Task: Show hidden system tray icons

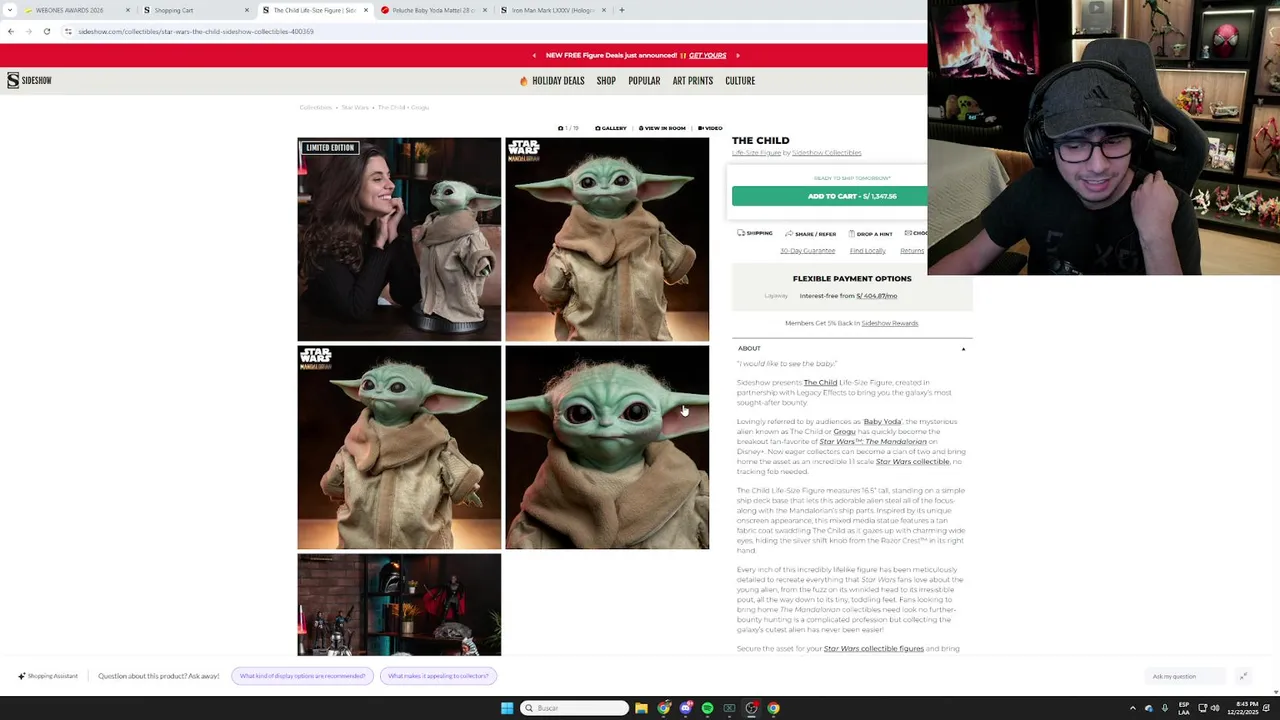Action: pyautogui.click(x=1133, y=708)
